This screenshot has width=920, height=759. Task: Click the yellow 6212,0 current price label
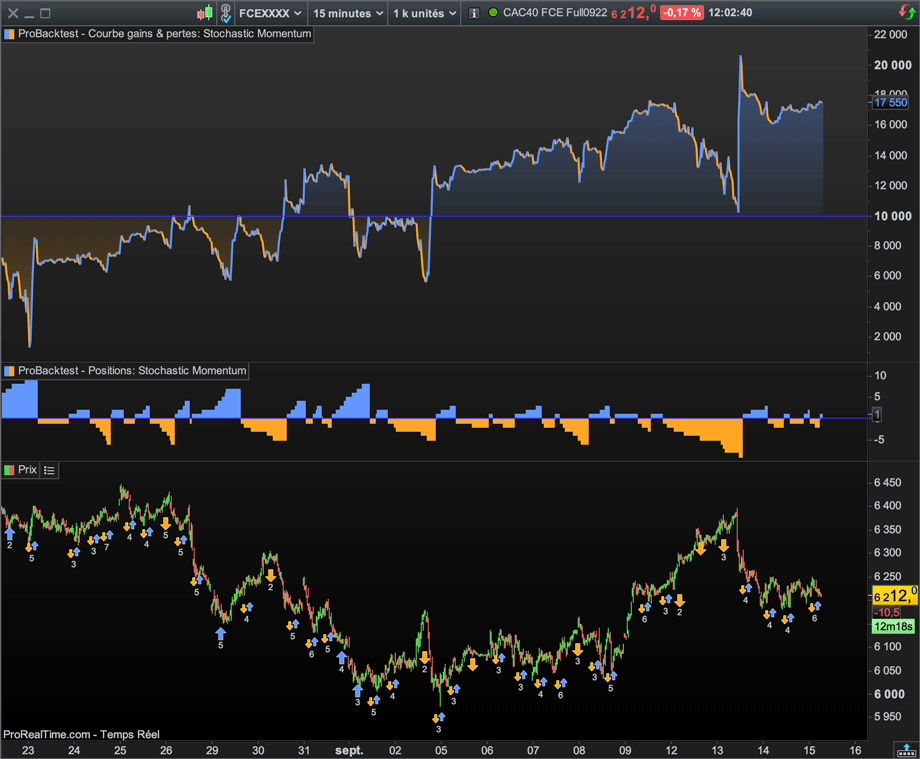[895, 595]
